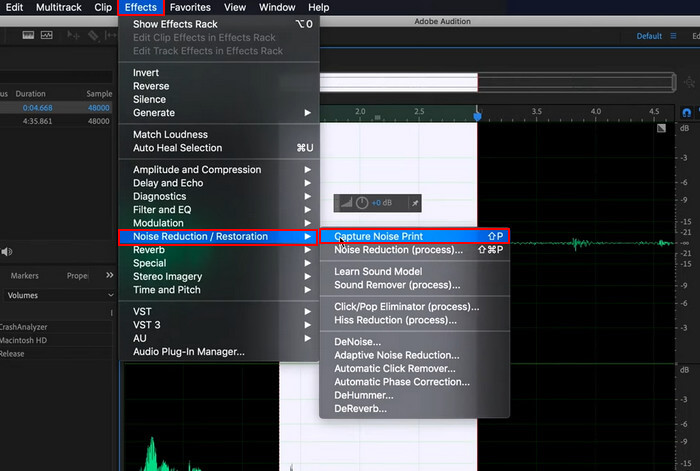Choose DeReverb effect
Viewport: 700px width, 471px height.
415,409
